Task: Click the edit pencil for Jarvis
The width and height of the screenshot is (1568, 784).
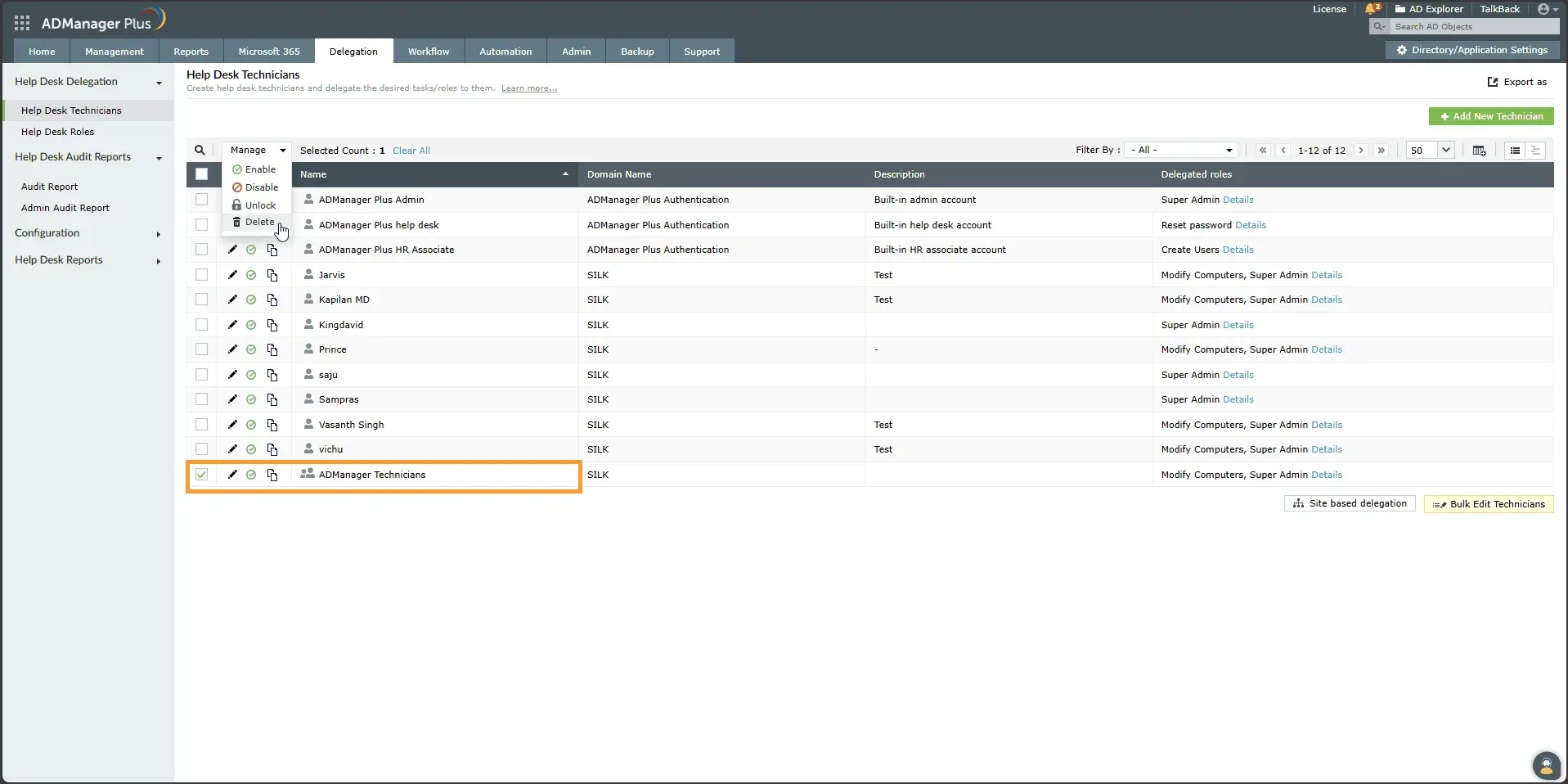Action: pos(232,275)
